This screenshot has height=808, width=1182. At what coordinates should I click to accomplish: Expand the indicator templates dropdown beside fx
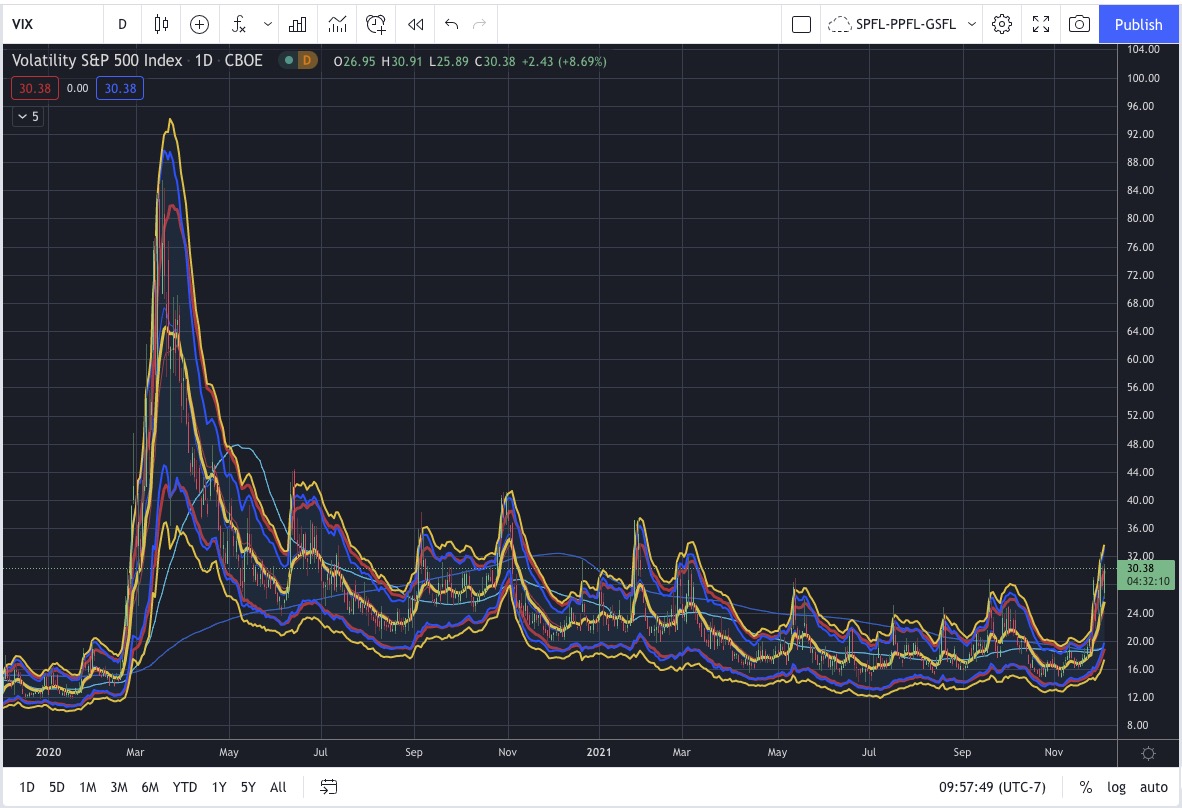267,24
